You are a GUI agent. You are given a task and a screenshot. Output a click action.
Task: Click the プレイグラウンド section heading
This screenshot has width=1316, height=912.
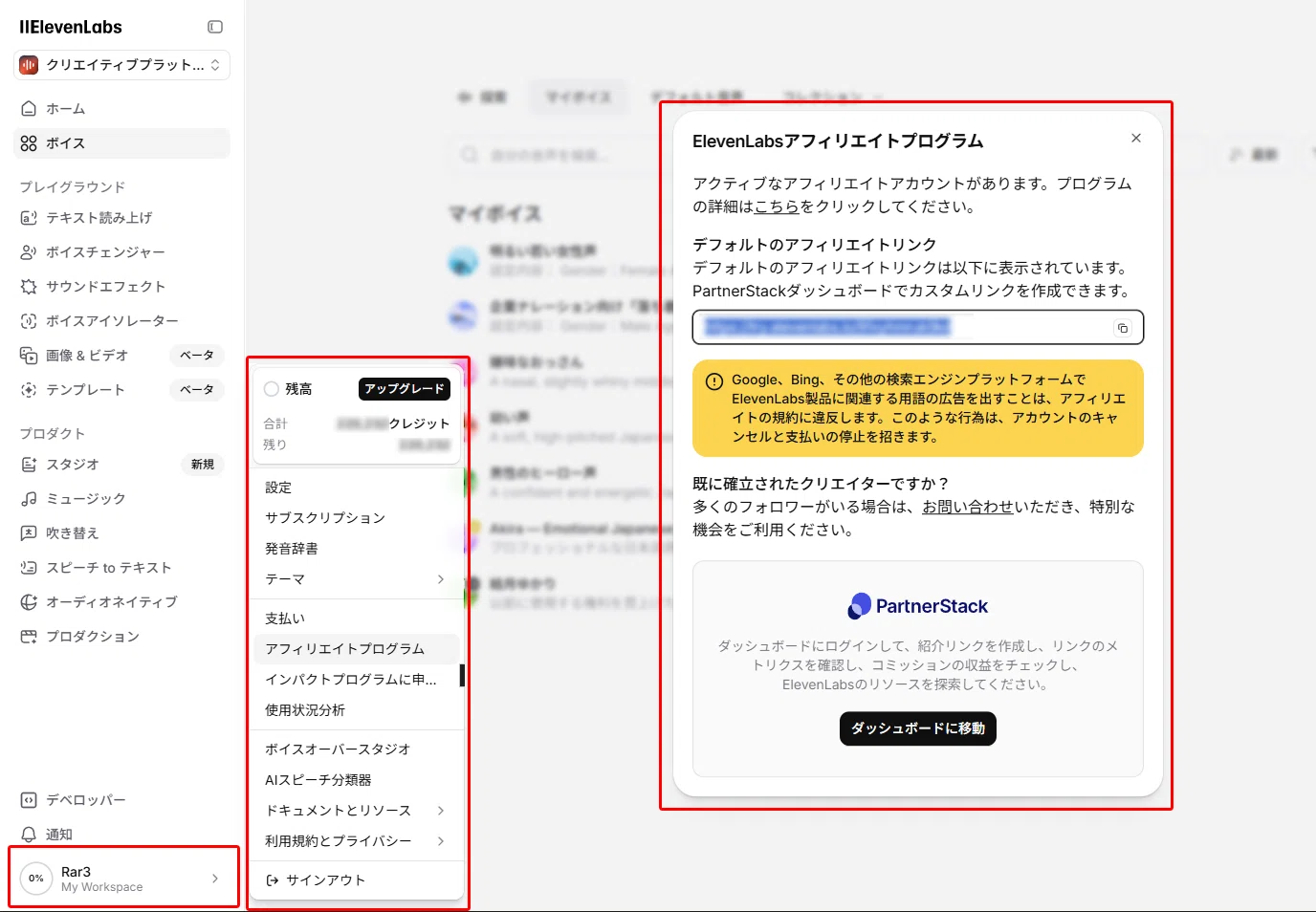[73, 187]
